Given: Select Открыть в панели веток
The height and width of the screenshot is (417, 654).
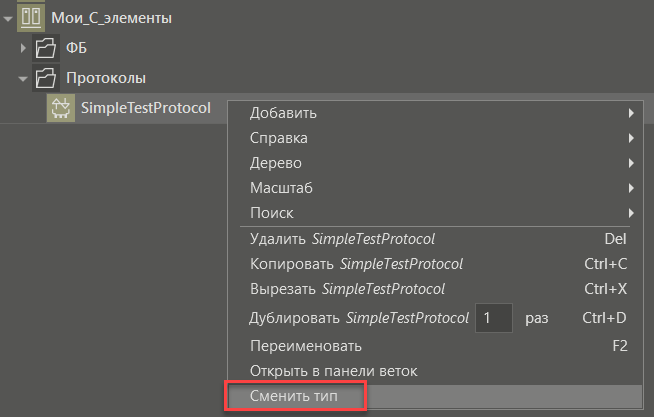Looking at the screenshot, I should (x=435, y=371).
